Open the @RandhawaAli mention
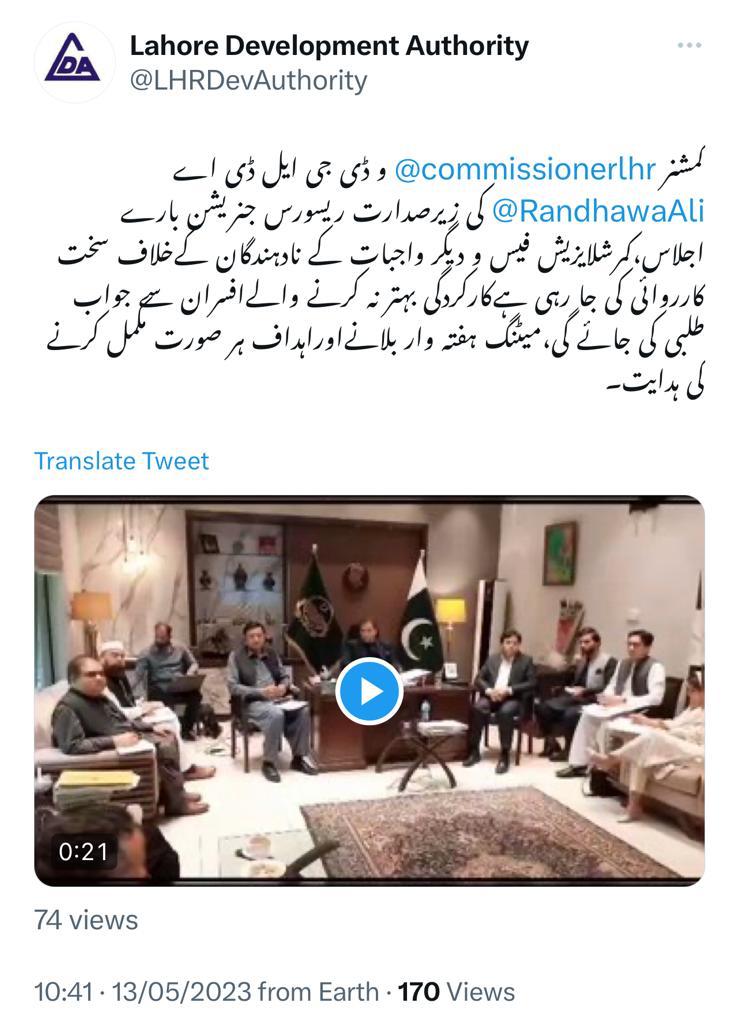Image resolution: width=740 pixels, height=1024 pixels. pos(597,210)
